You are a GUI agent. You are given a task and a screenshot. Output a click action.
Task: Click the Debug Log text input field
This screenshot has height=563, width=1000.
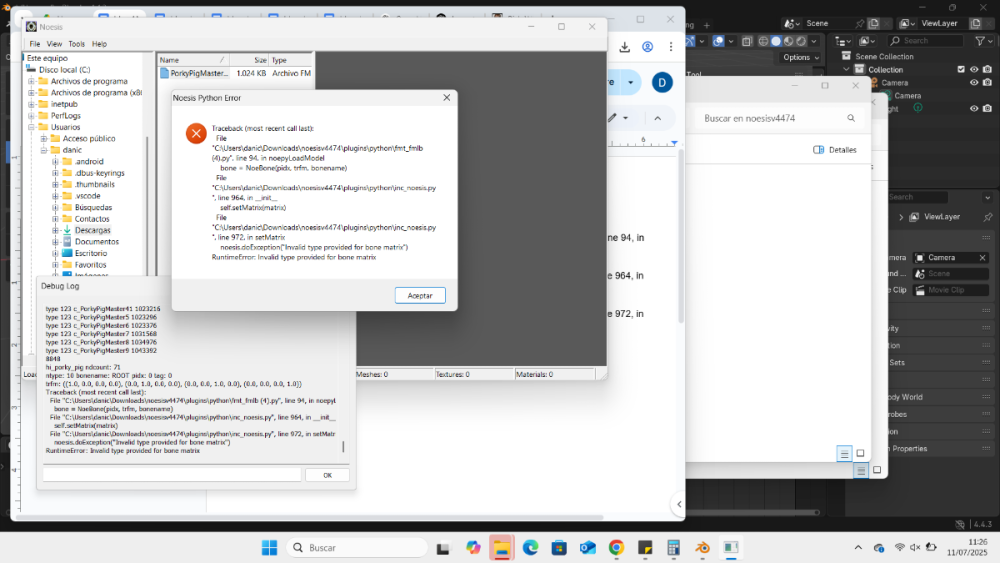coord(171,475)
